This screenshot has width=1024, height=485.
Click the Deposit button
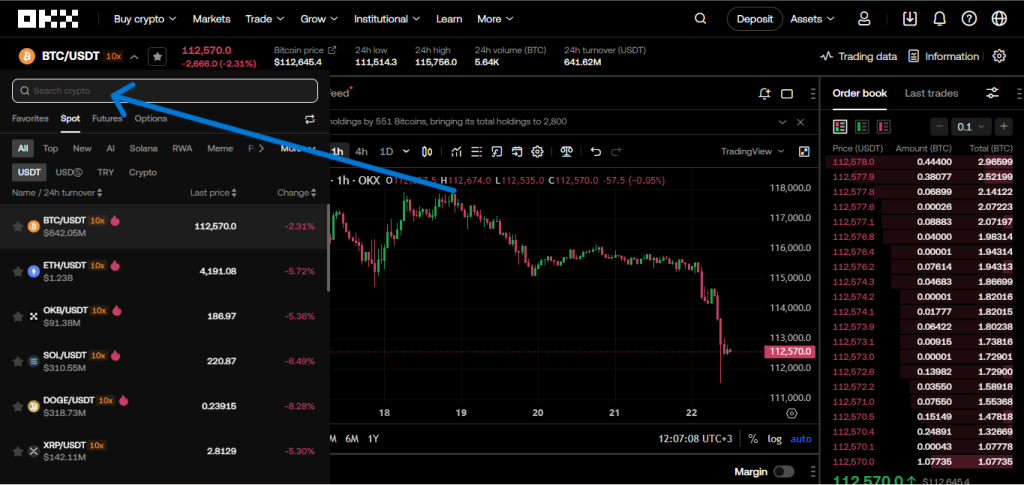pos(754,19)
